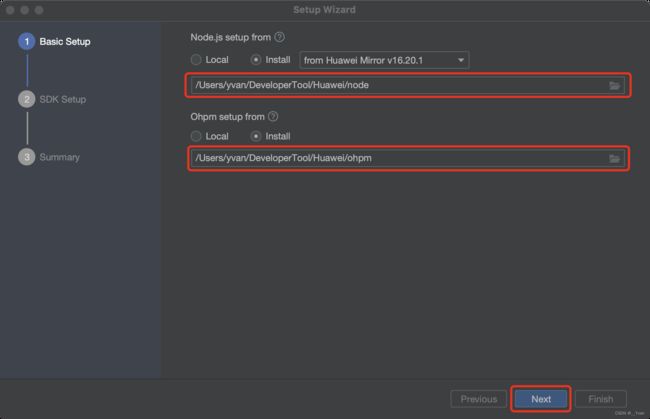Viewport: 650px width, 419px height.
Task: Select Local for Ohpm setup
Action: [x=196, y=136]
